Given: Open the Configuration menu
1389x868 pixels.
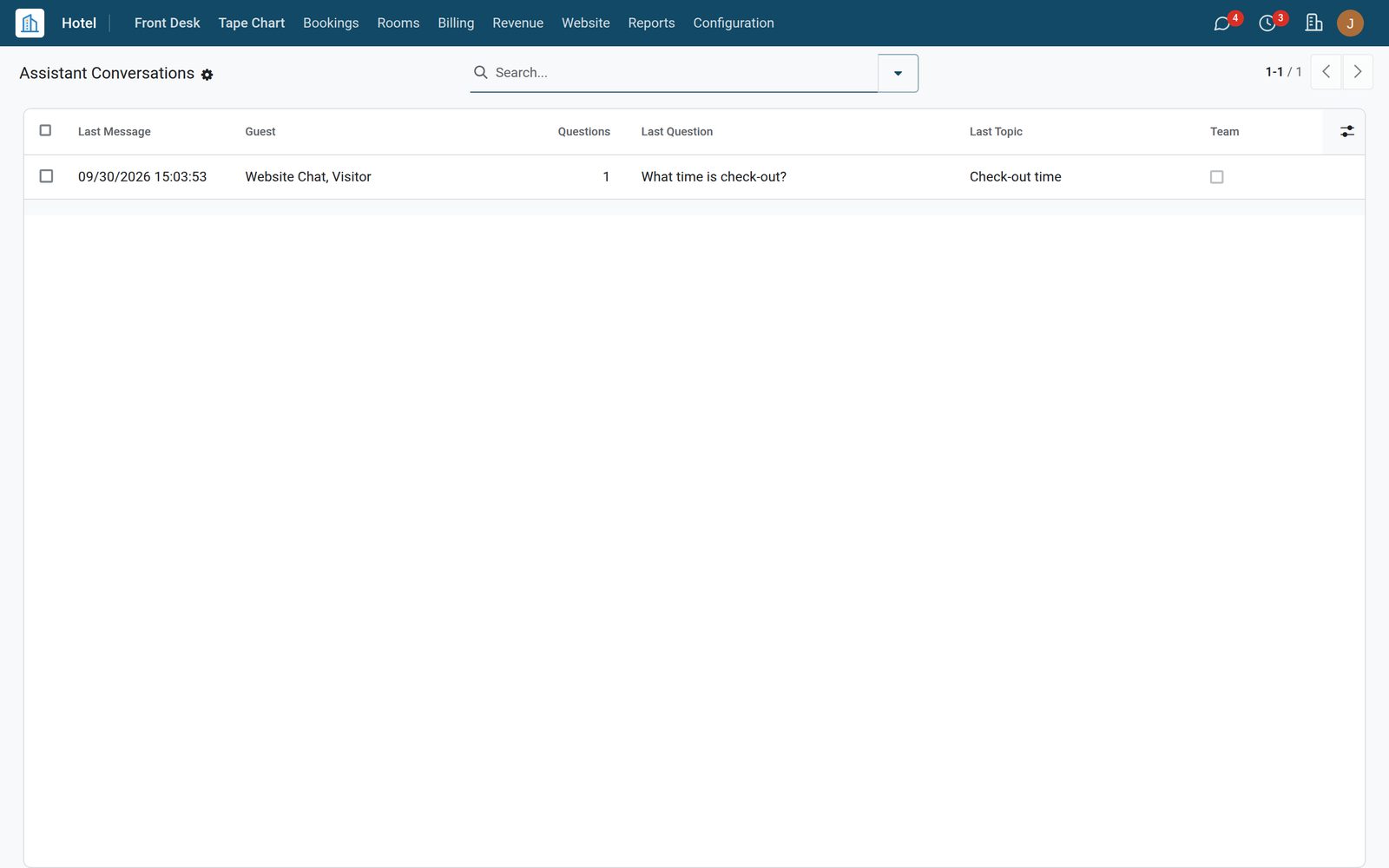Looking at the screenshot, I should click(734, 23).
